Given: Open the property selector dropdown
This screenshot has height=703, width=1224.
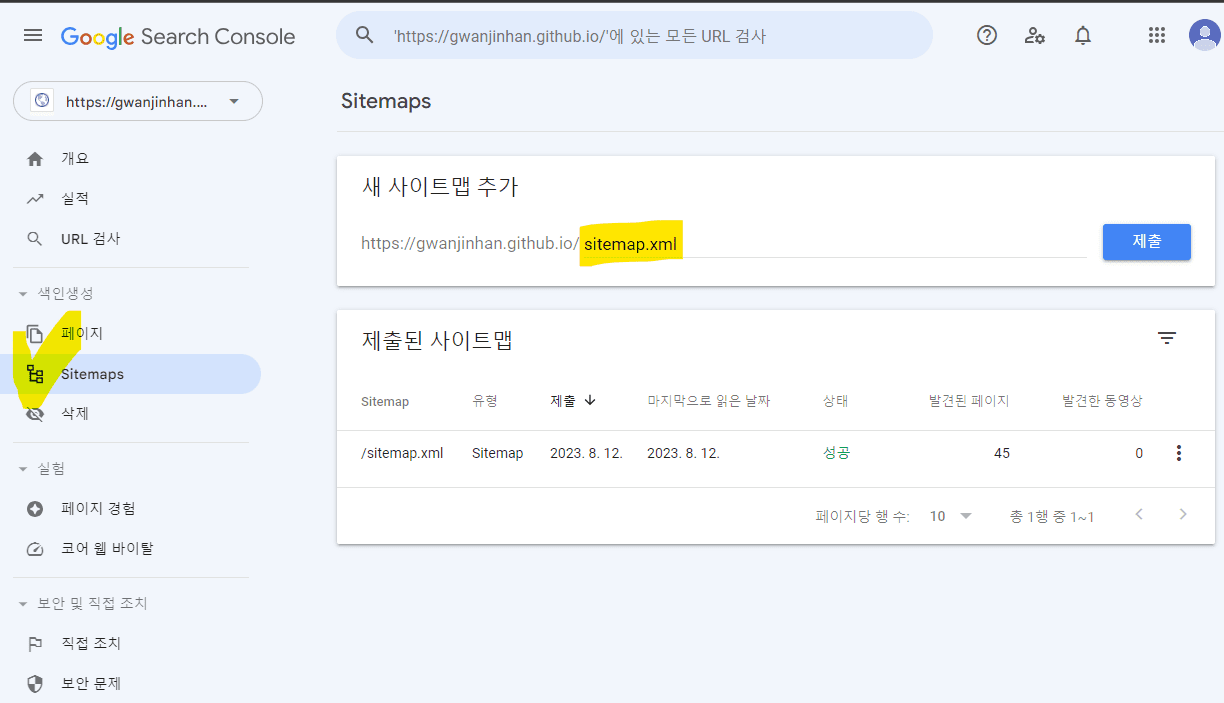Looking at the screenshot, I should point(138,101).
